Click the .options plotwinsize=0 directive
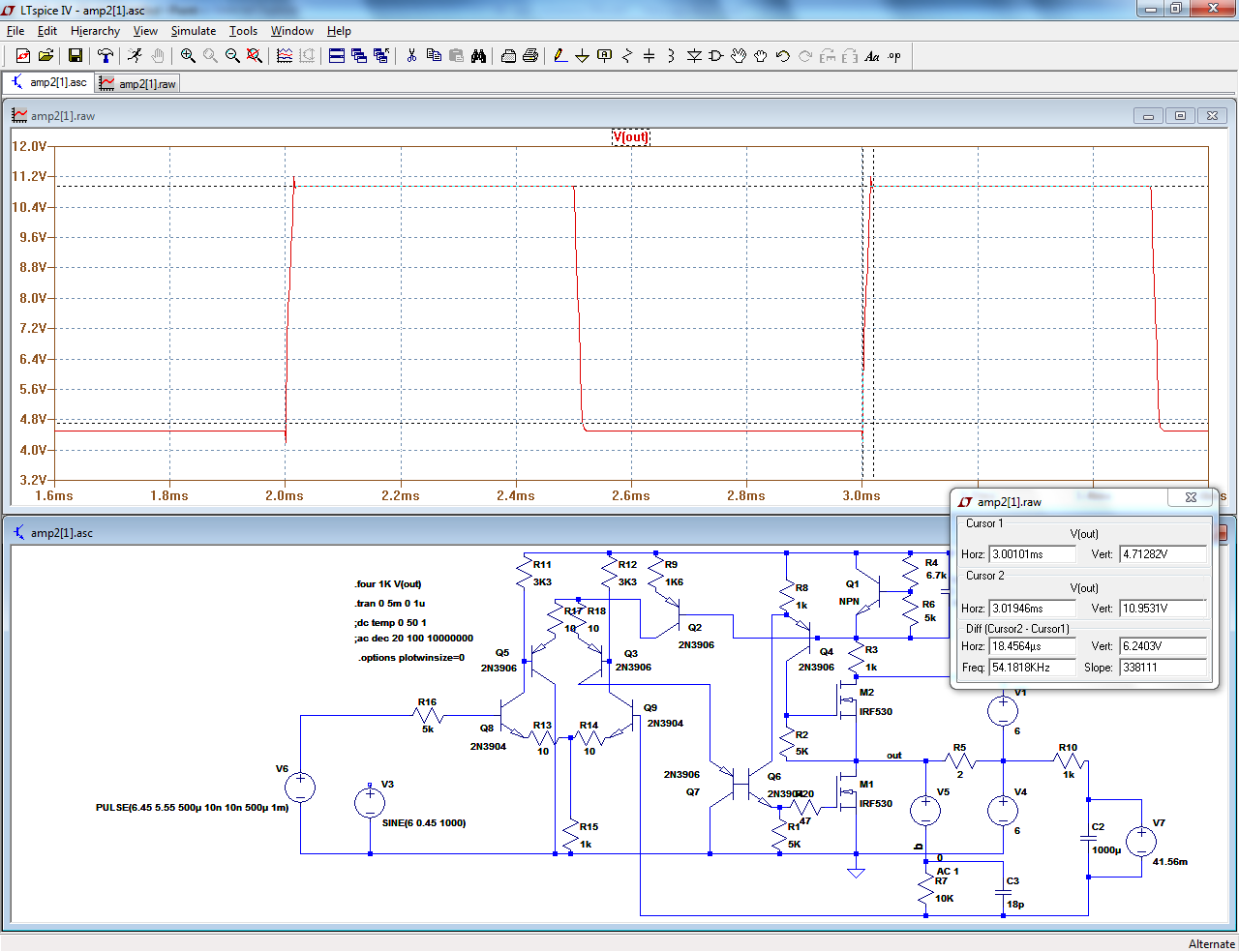This screenshot has height=952, width=1239. [411, 658]
